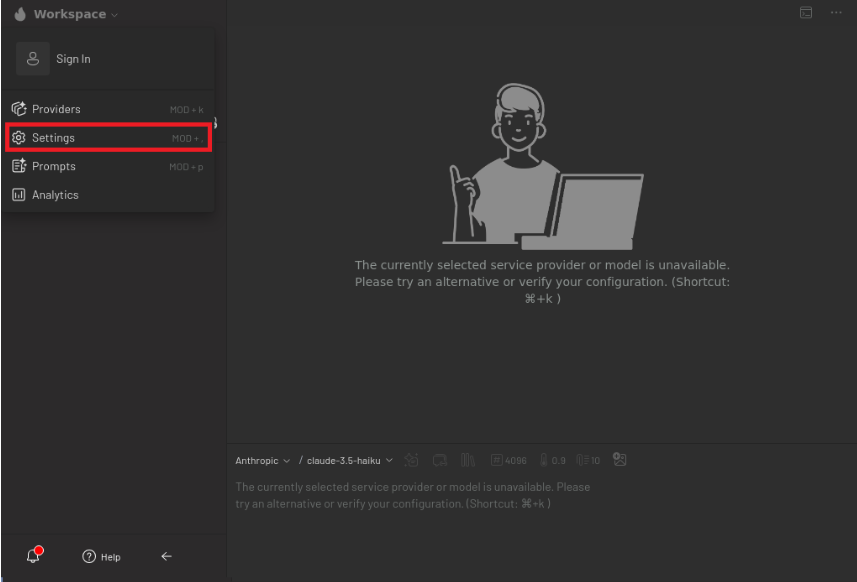Open Analytics from the workspace menu

[55, 195]
